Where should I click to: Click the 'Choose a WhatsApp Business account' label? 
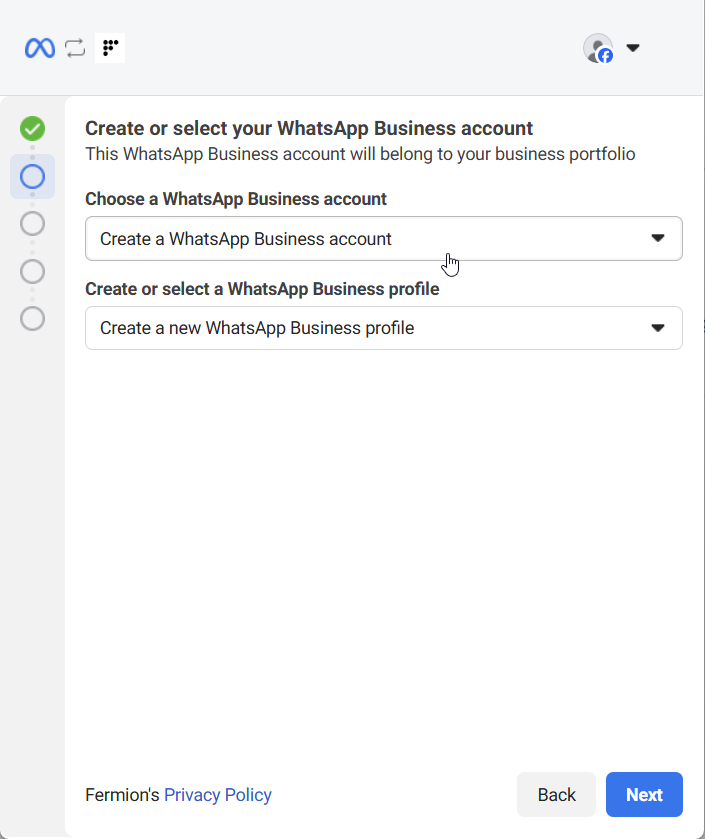tap(236, 199)
